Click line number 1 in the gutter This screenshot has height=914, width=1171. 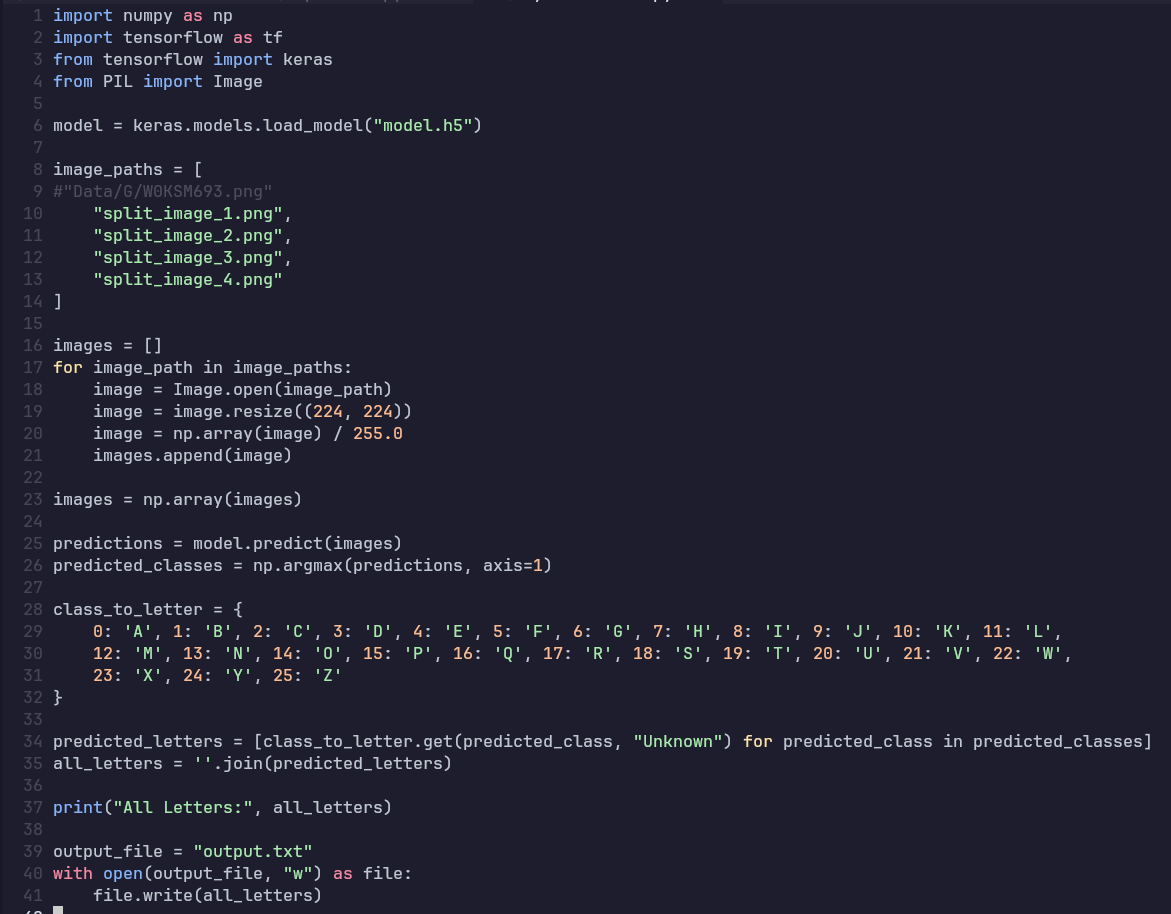[x=37, y=16]
